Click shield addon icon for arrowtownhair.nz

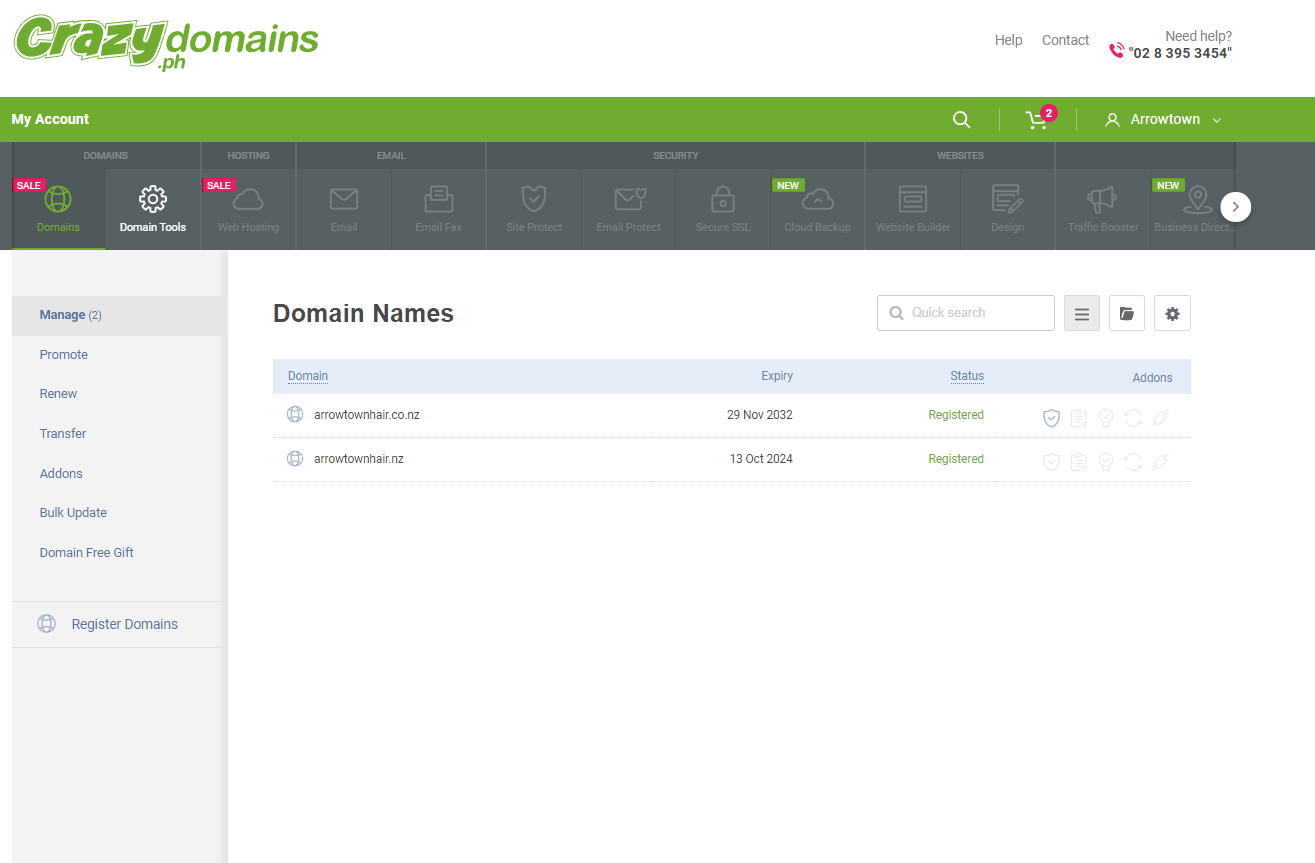point(1051,462)
